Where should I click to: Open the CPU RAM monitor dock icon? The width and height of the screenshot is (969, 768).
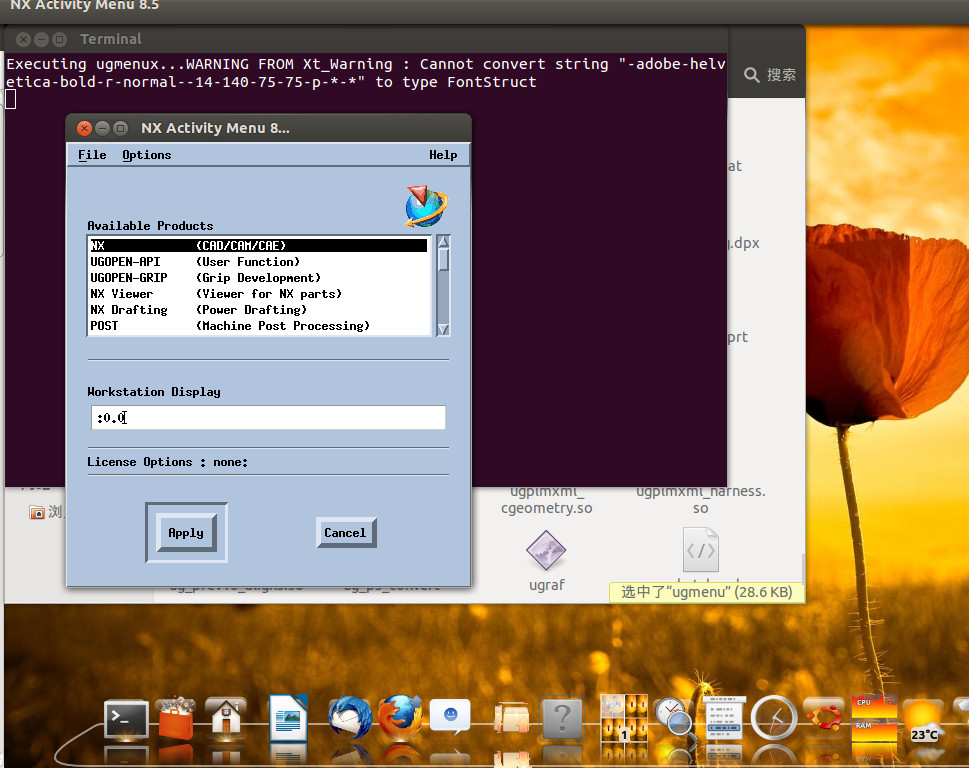pyautogui.click(x=874, y=718)
